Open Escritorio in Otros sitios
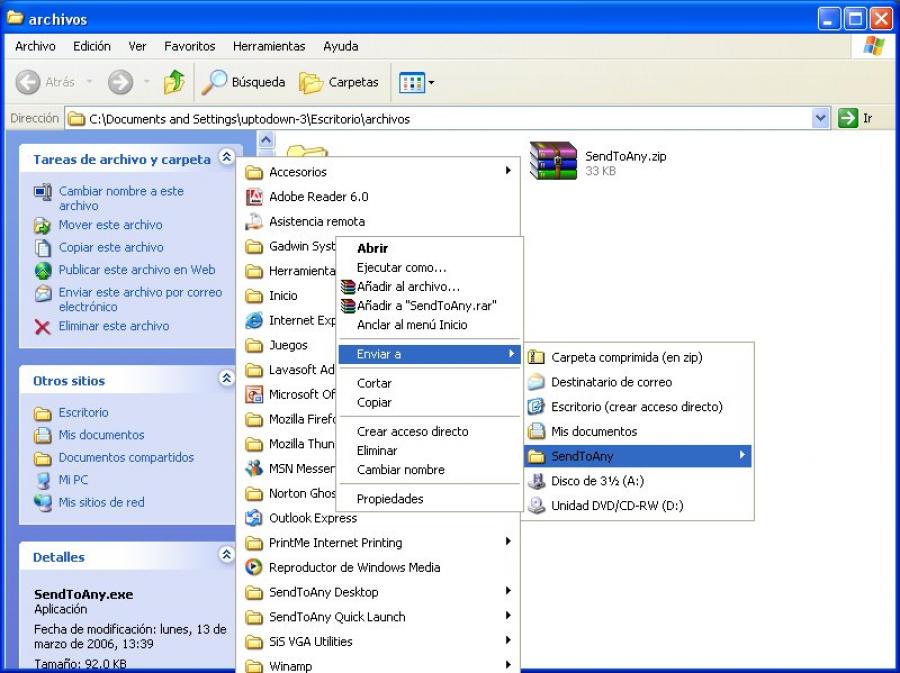 coord(83,413)
